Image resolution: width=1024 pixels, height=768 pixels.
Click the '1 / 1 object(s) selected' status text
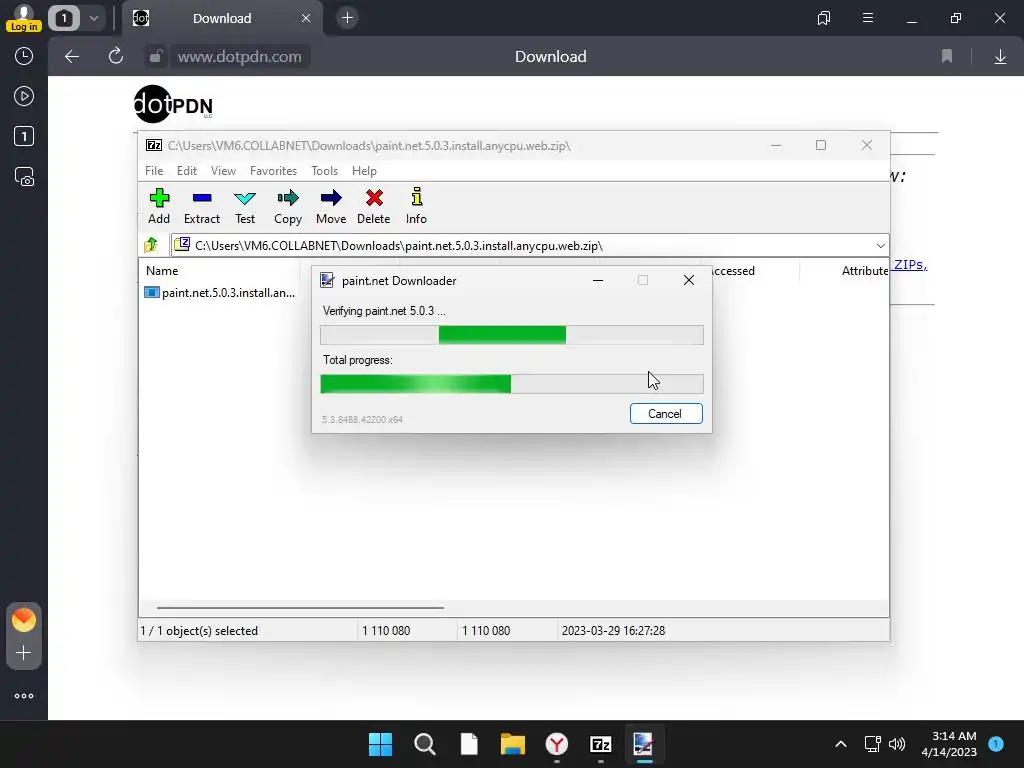(199, 631)
